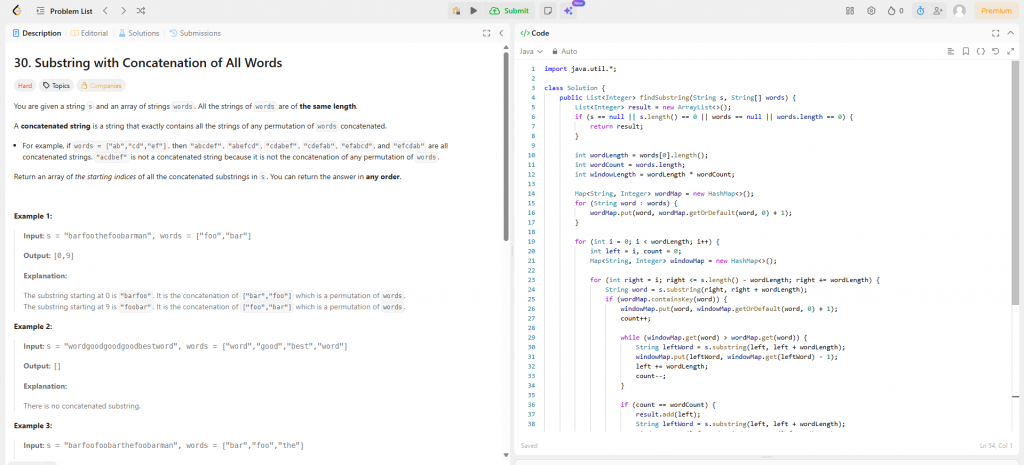The height and width of the screenshot is (465, 1024).
Task: Click line 33 'count--;' code
Action: click(651, 376)
